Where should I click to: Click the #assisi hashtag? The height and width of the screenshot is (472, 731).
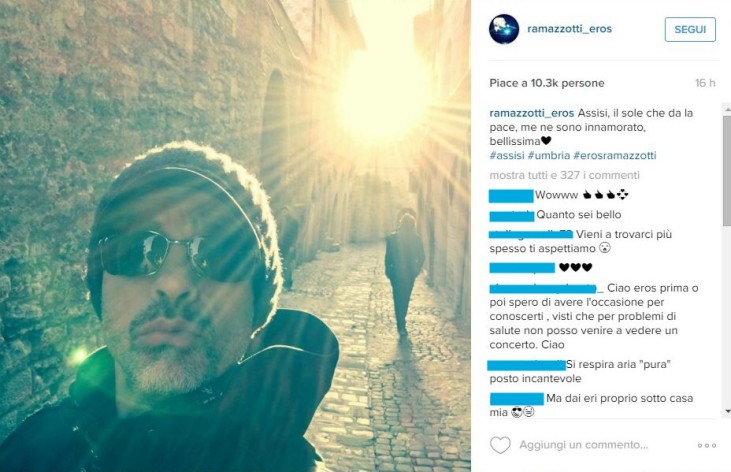click(507, 155)
